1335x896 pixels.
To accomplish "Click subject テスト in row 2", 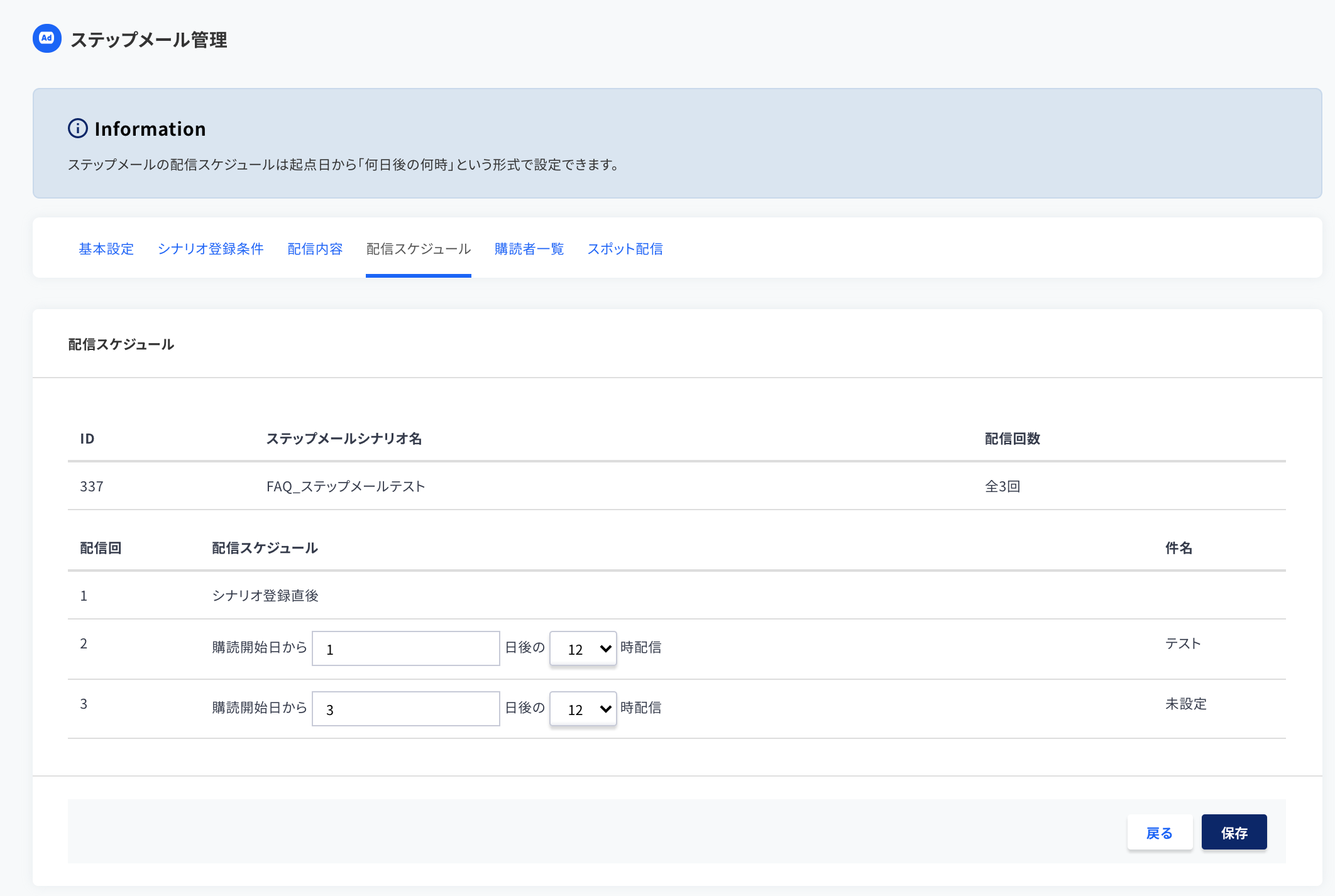I will 1183,643.
